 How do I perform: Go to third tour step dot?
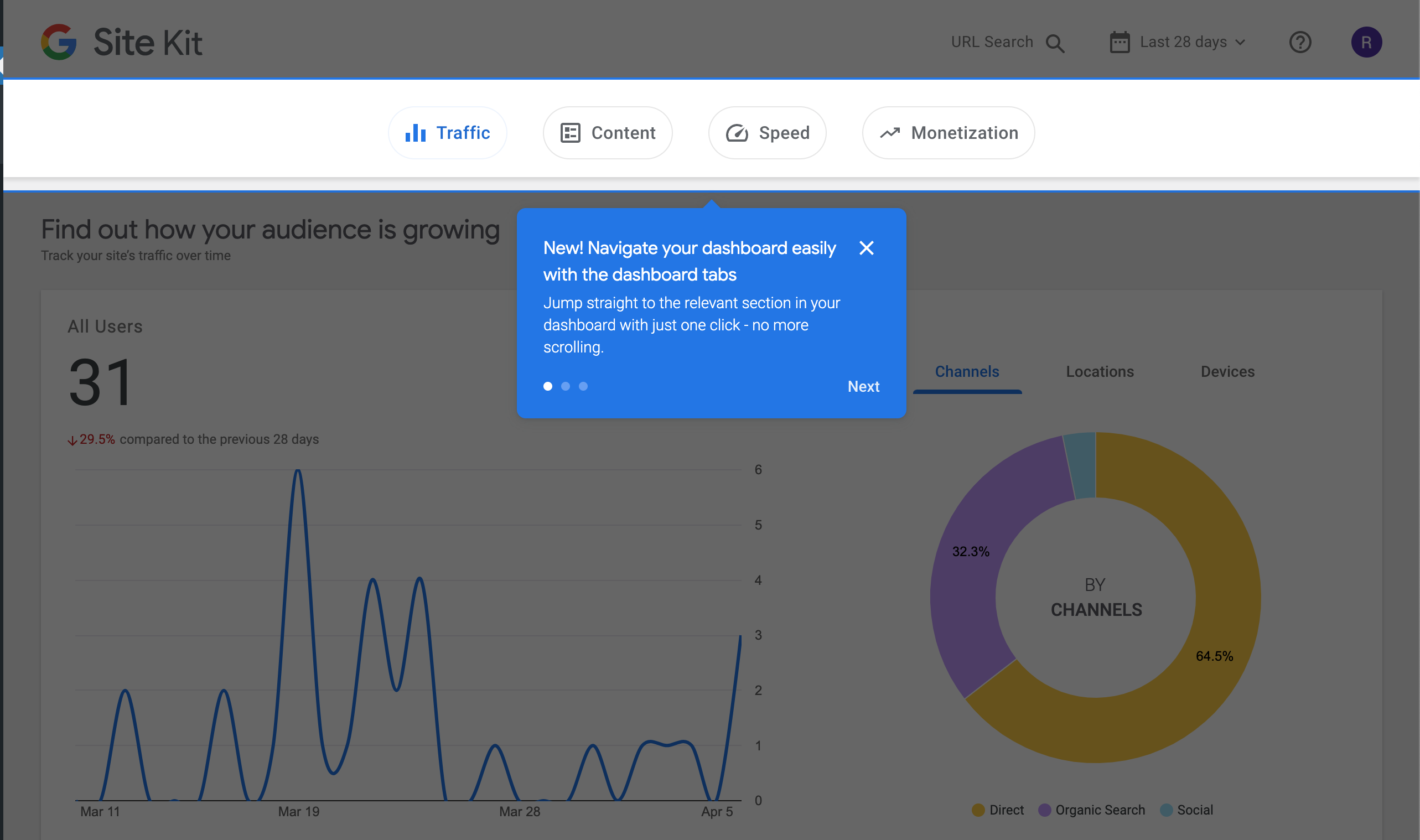(583, 386)
